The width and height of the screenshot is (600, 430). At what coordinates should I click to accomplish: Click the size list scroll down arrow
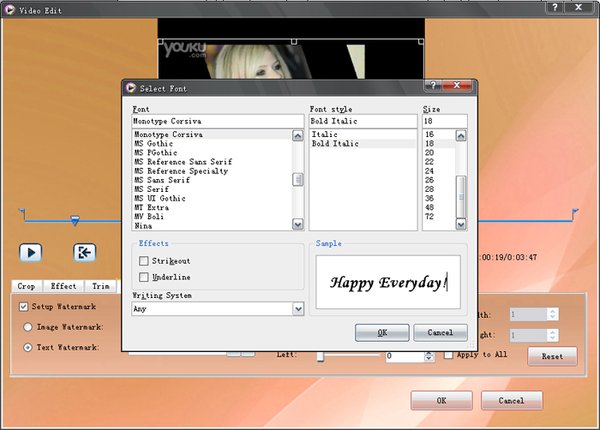[x=461, y=225]
